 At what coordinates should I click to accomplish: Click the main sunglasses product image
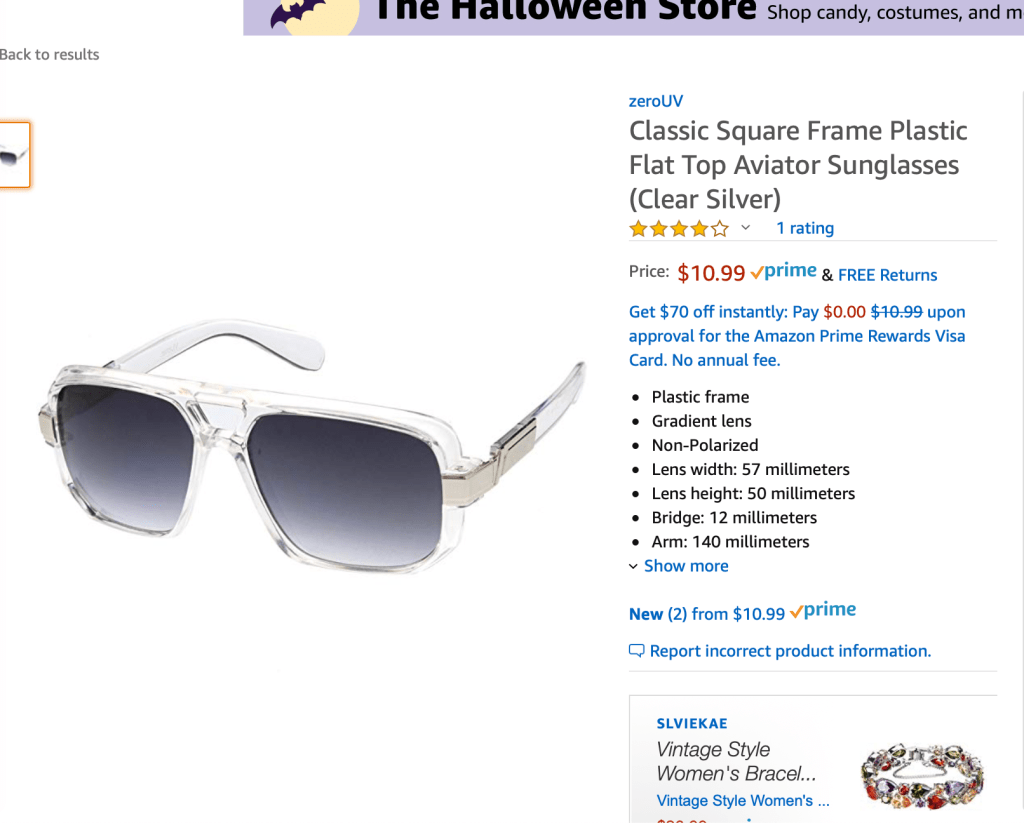312,444
